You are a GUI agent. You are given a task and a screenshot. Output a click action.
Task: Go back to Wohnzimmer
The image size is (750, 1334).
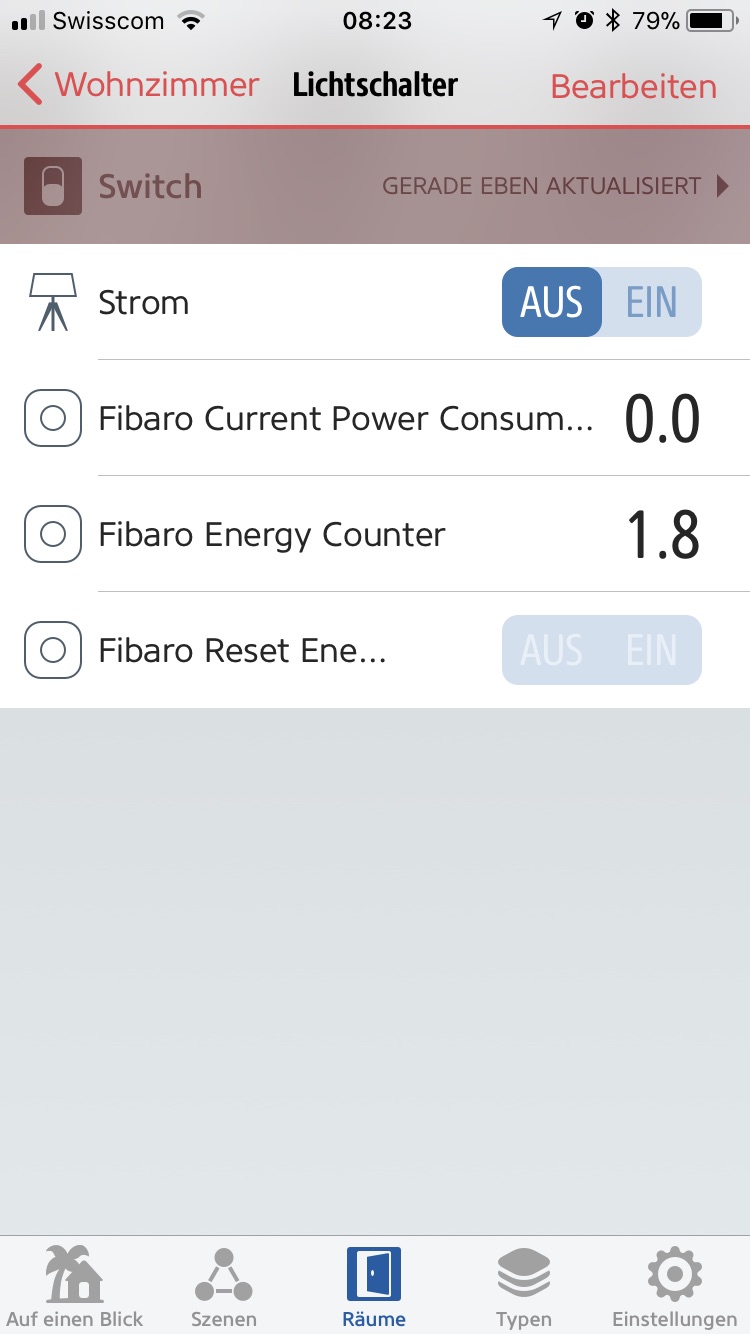click(140, 86)
